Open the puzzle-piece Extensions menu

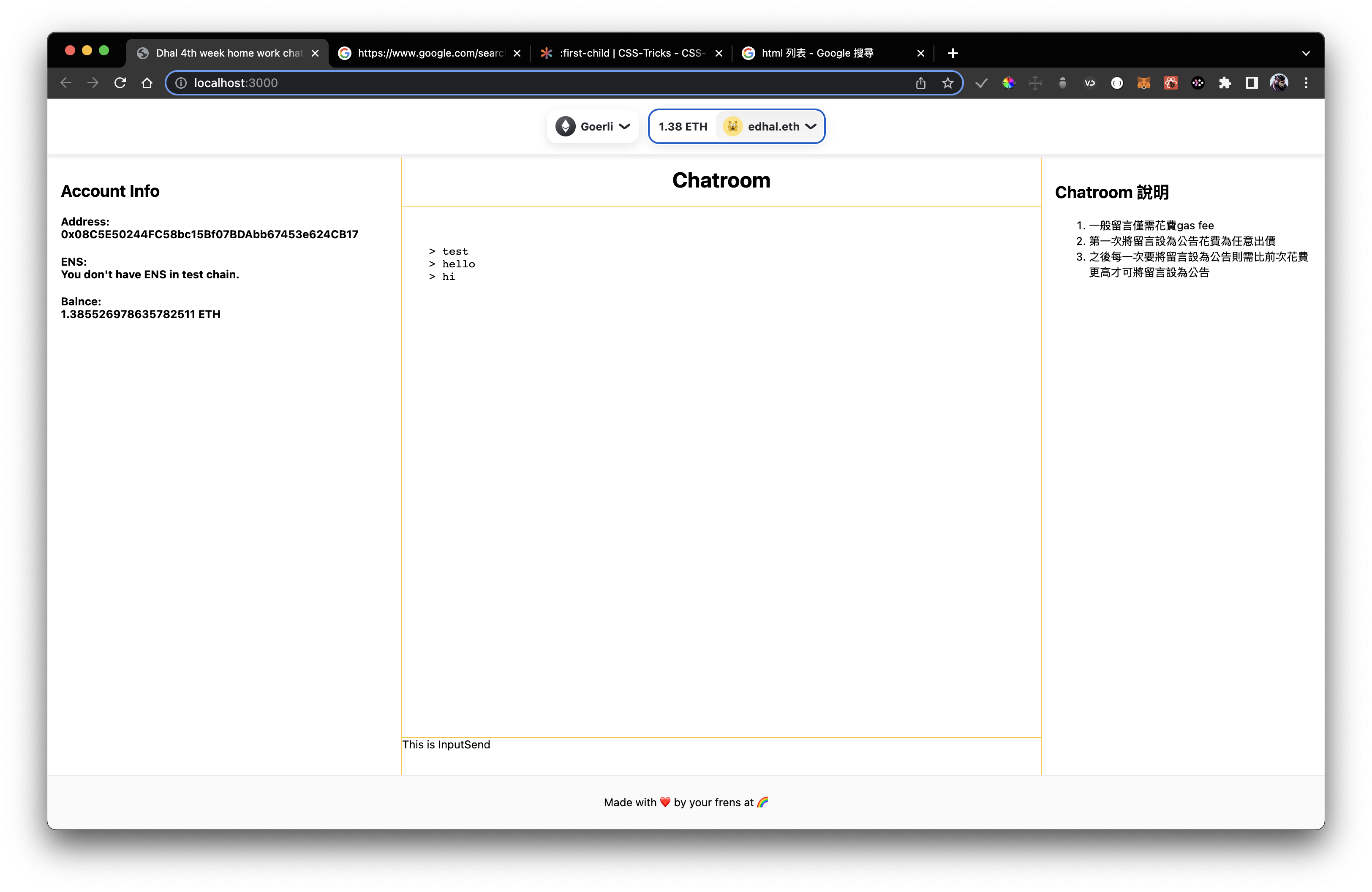1225,83
